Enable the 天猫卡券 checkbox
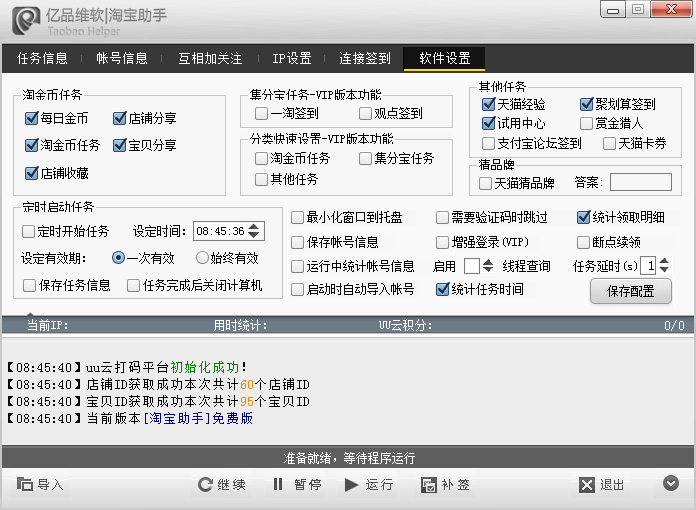This screenshot has height=510, width=696. (x=609, y=143)
